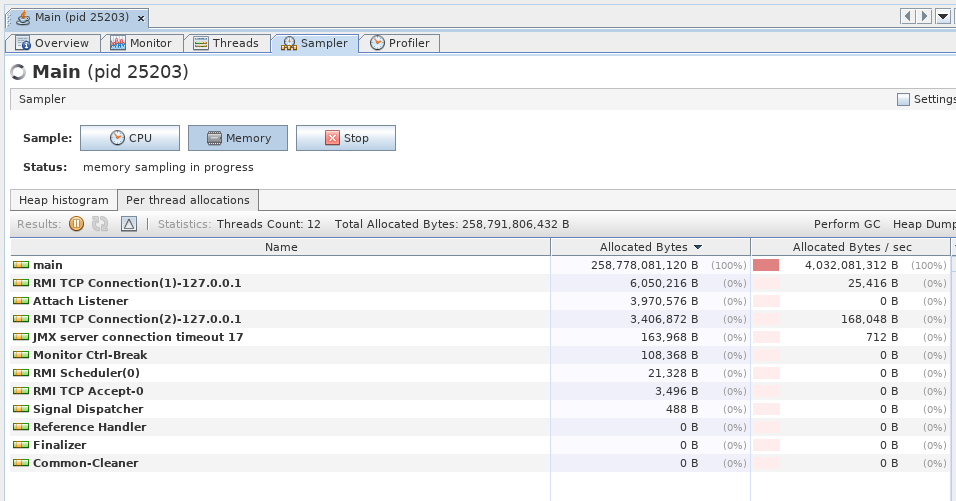956x501 pixels.
Task: Click Perform GC
Action: (847, 224)
